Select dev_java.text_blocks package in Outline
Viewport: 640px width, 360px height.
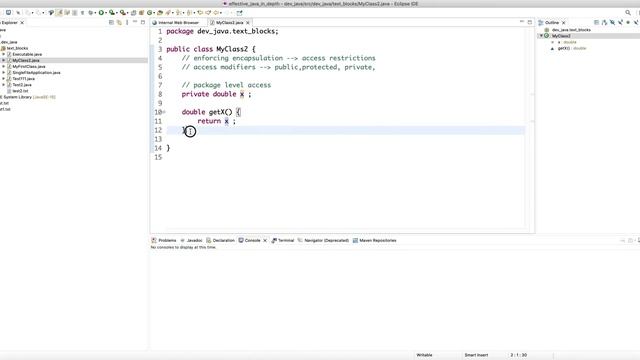pos(571,30)
